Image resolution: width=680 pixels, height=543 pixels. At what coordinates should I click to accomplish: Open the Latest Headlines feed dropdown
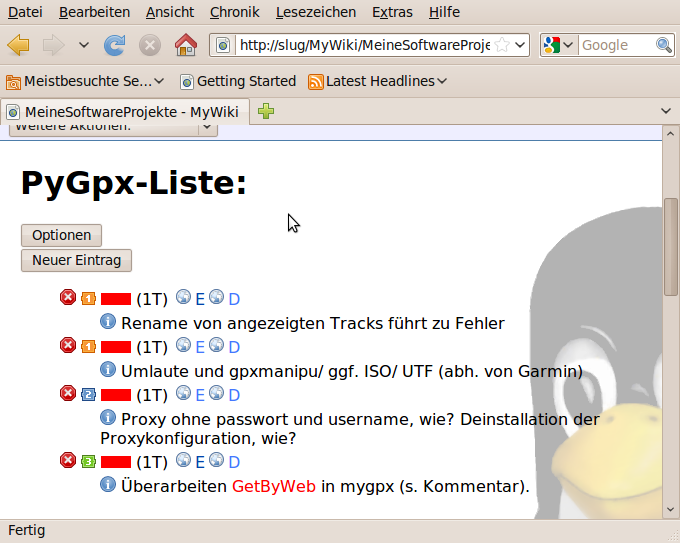tap(377, 81)
